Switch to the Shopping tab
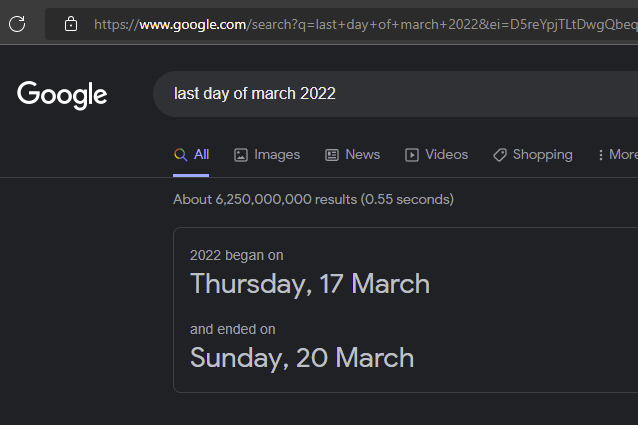 (x=533, y=155)
